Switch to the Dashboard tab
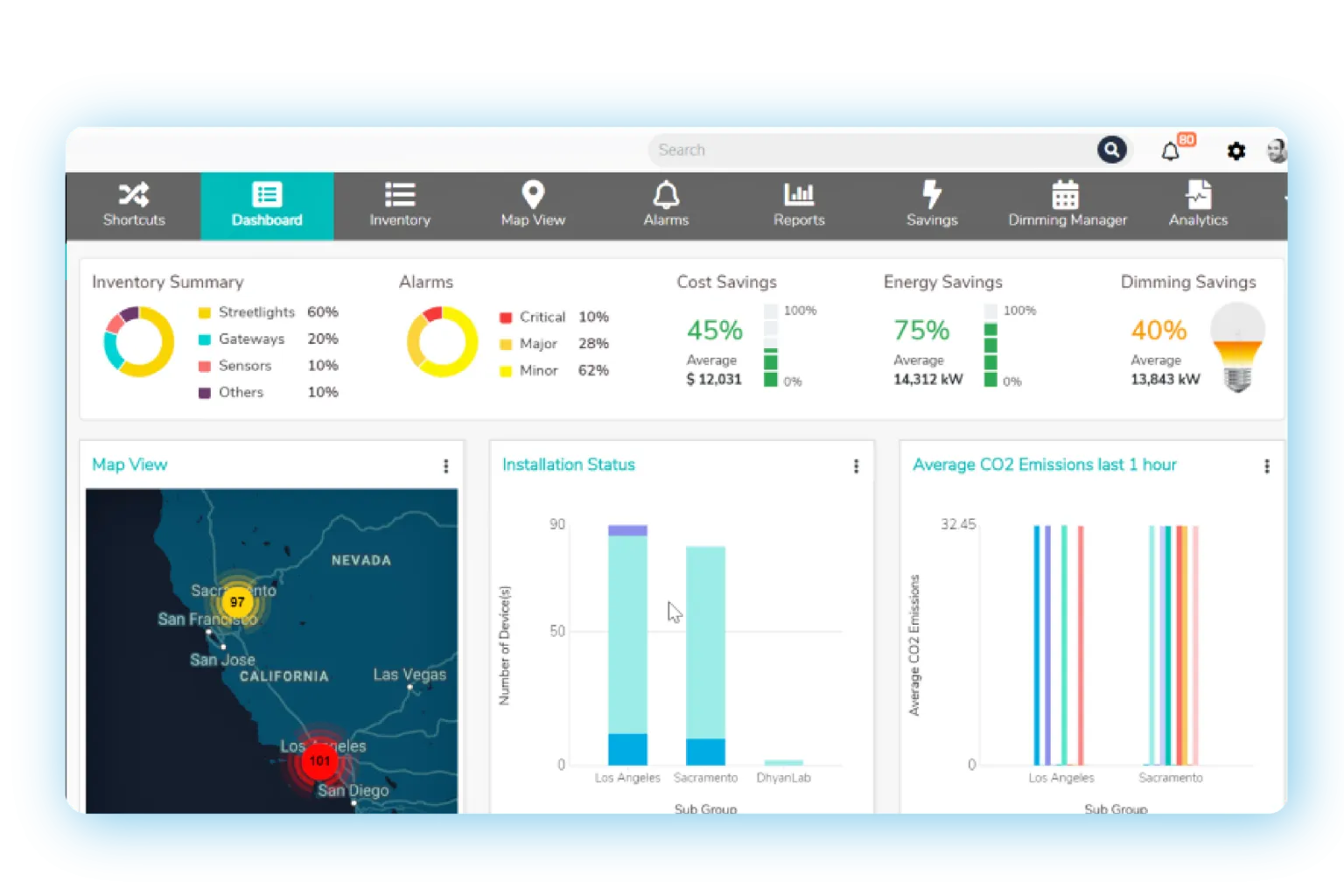 pyautogui.click(x=267, y=206)
